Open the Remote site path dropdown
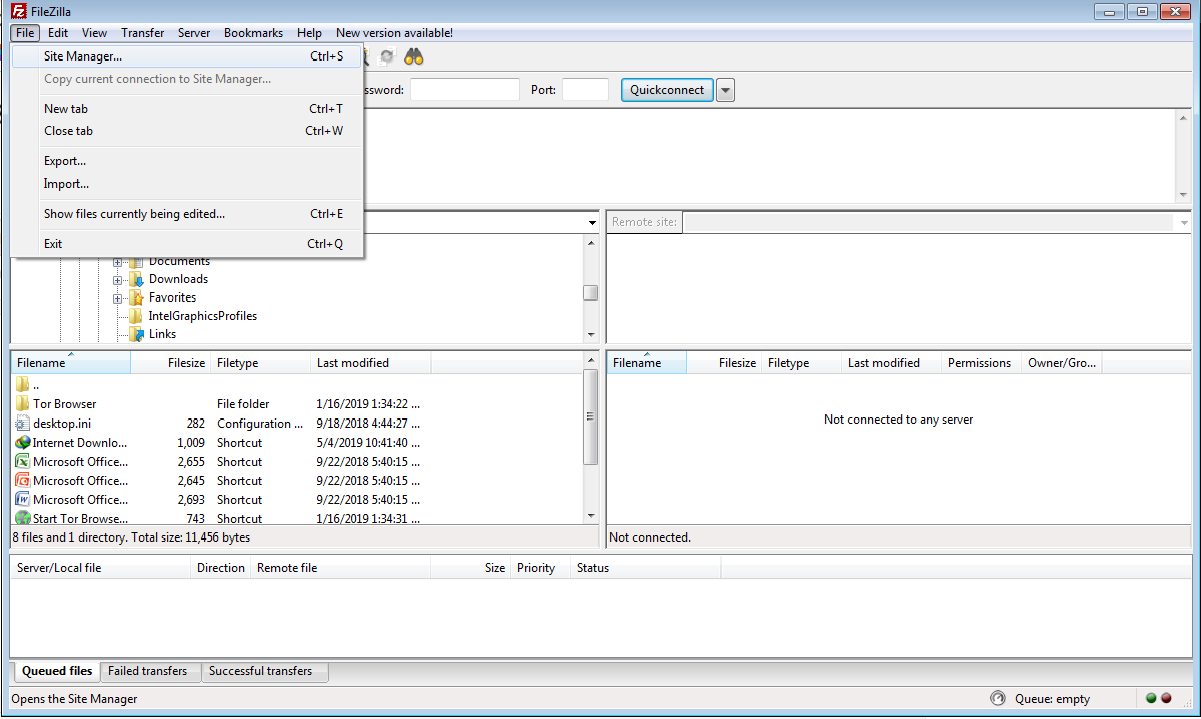Image resolution: width=1201 pixels, height=719 pixels. click(x=1184, y=222)
